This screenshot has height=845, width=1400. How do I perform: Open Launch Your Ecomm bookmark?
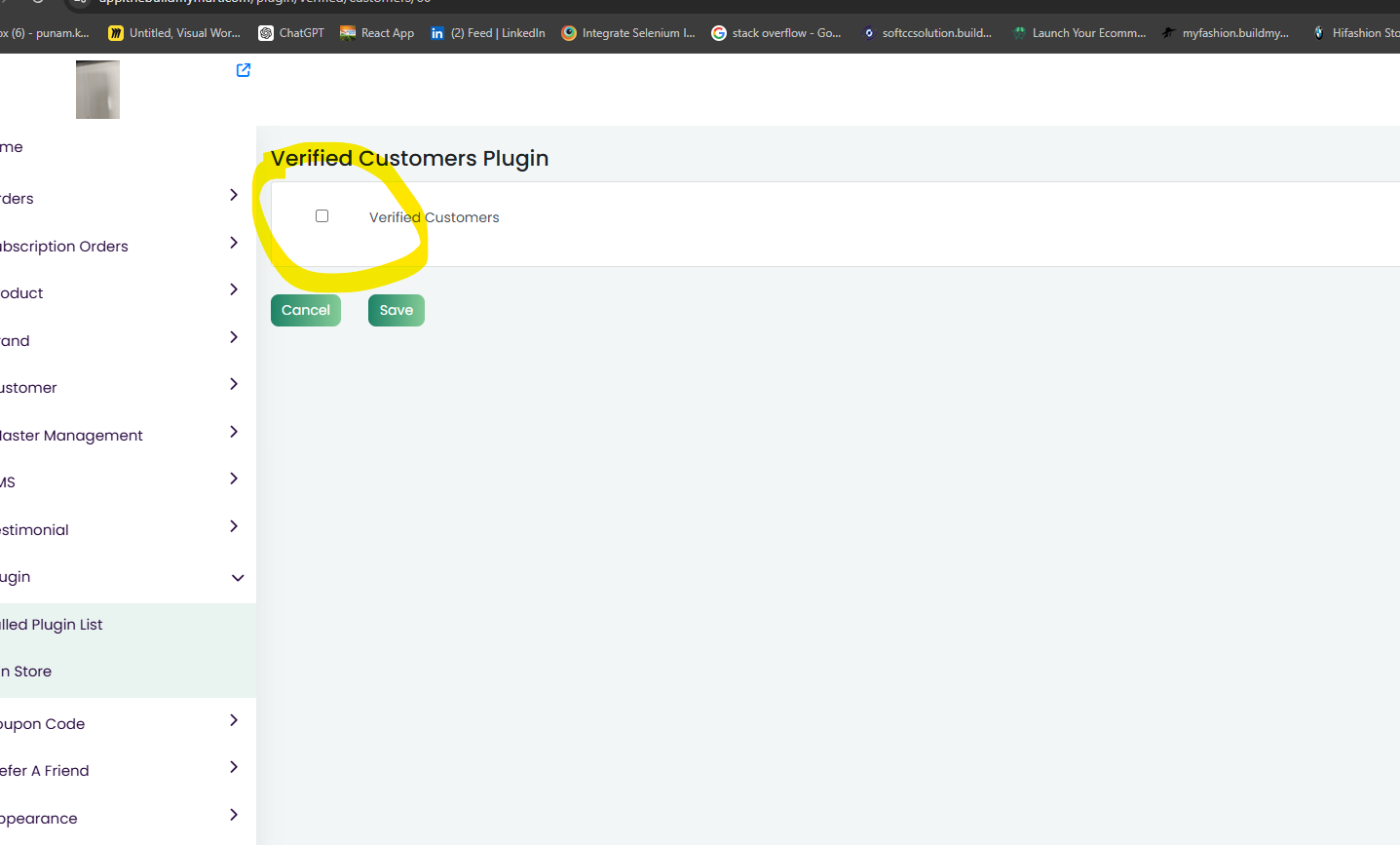pyautogui.click(x=1079, y=33)
